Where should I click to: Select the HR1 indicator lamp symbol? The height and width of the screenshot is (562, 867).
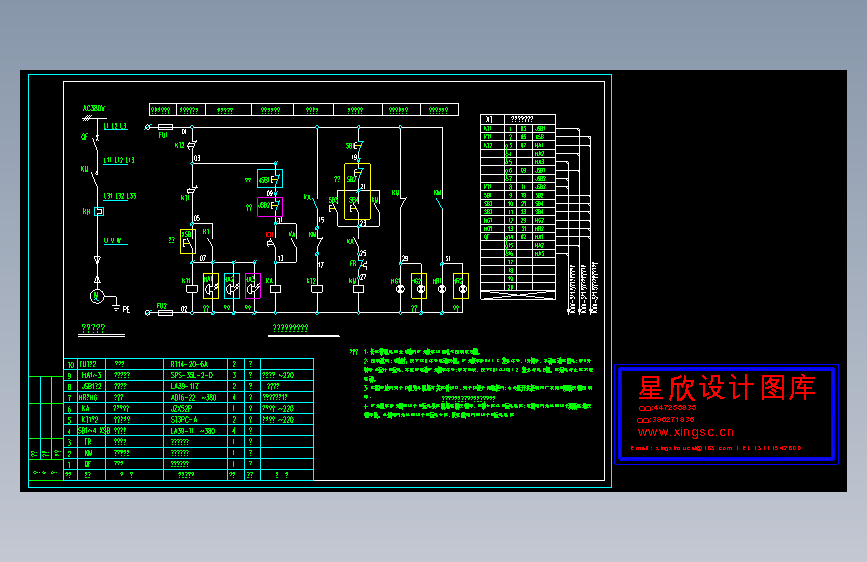[x=442, y=289]
